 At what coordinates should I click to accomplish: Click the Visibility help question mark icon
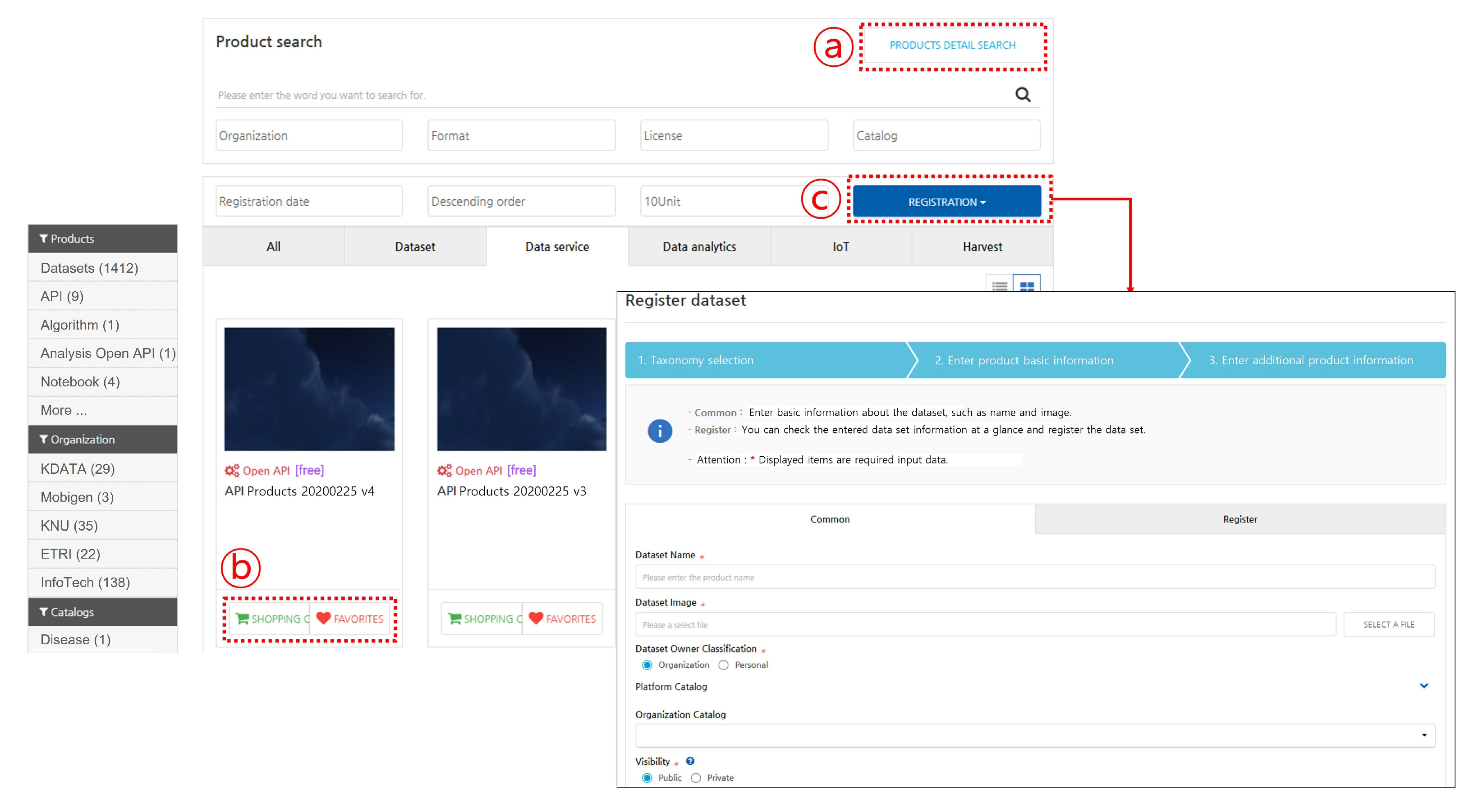(690, 761)
